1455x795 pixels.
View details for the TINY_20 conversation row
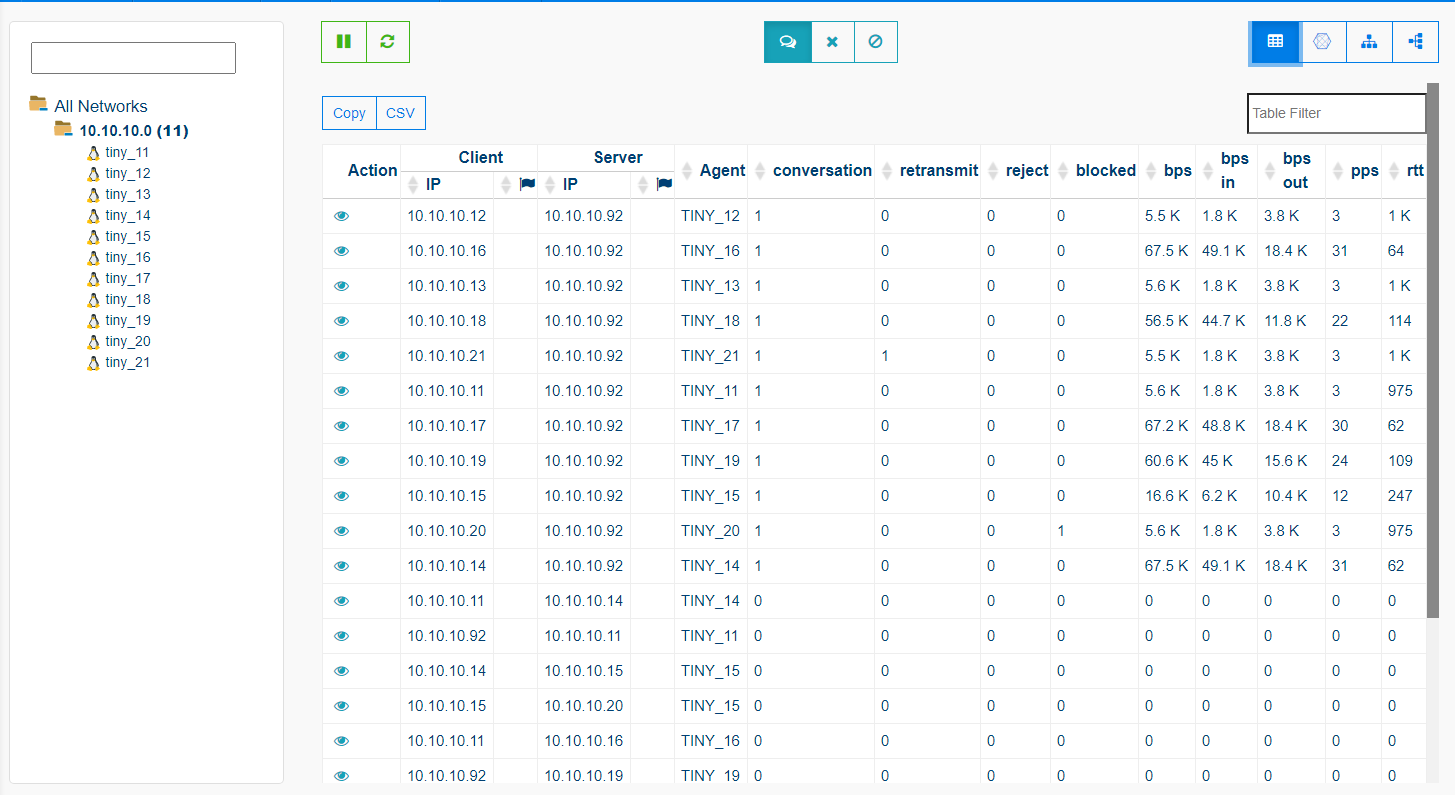(x=342, y=530)
